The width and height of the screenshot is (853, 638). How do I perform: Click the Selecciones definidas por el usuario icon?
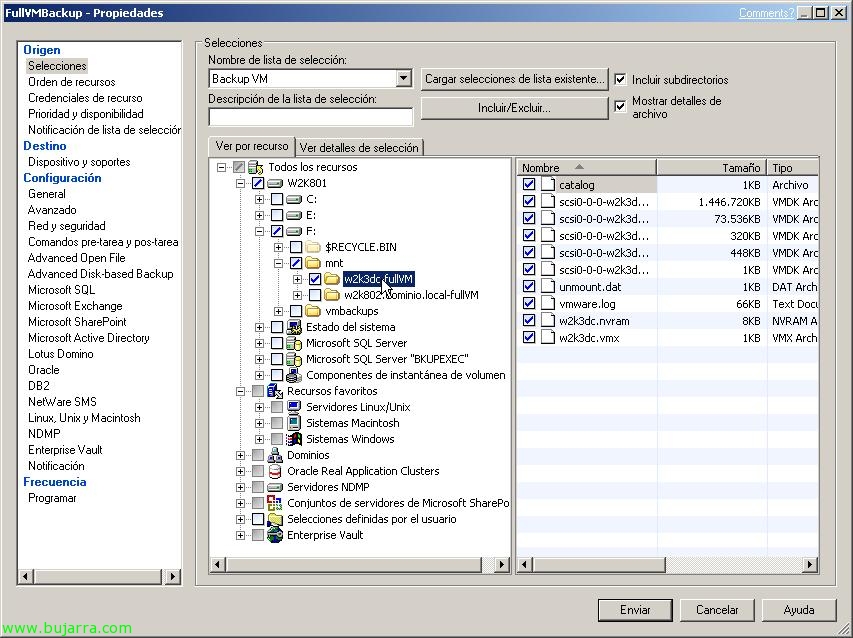point(275,519)
